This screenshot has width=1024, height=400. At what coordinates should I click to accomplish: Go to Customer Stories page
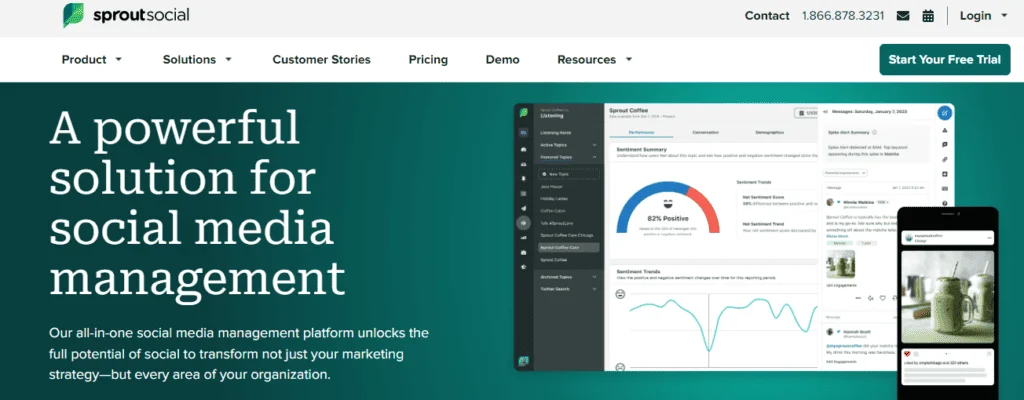321,59
